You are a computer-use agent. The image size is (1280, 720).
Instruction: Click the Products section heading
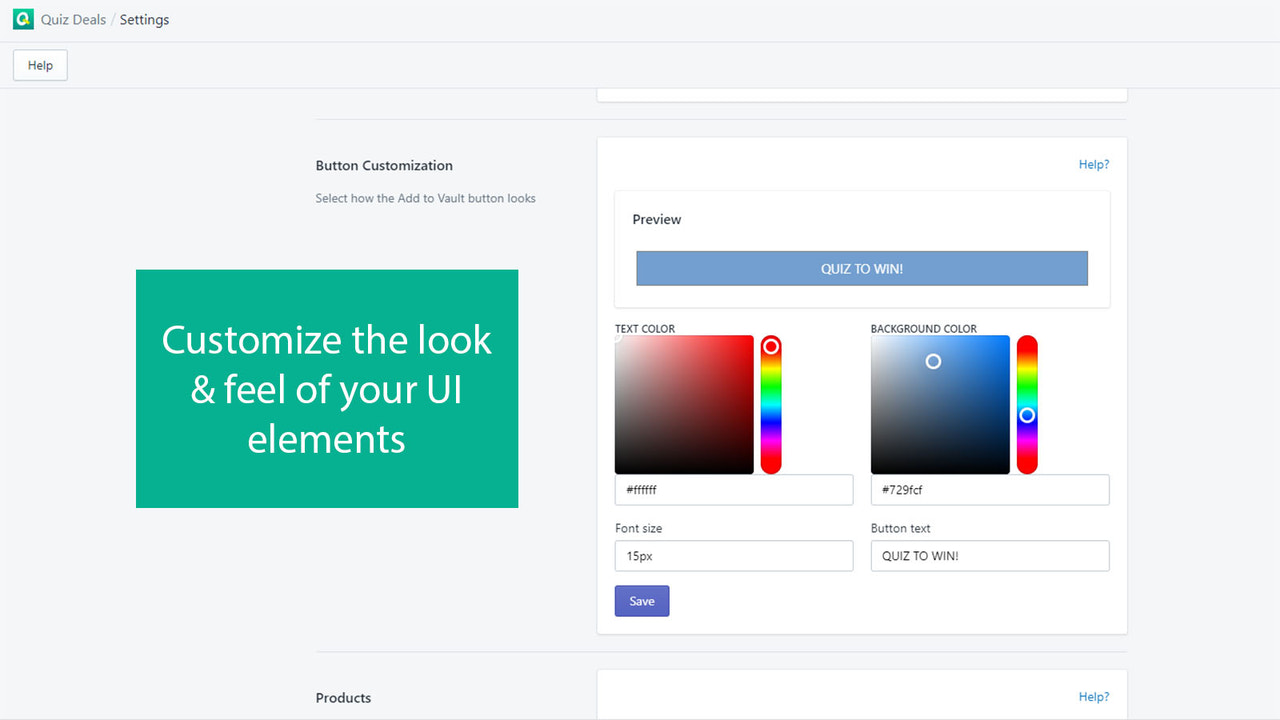point(343,697)
